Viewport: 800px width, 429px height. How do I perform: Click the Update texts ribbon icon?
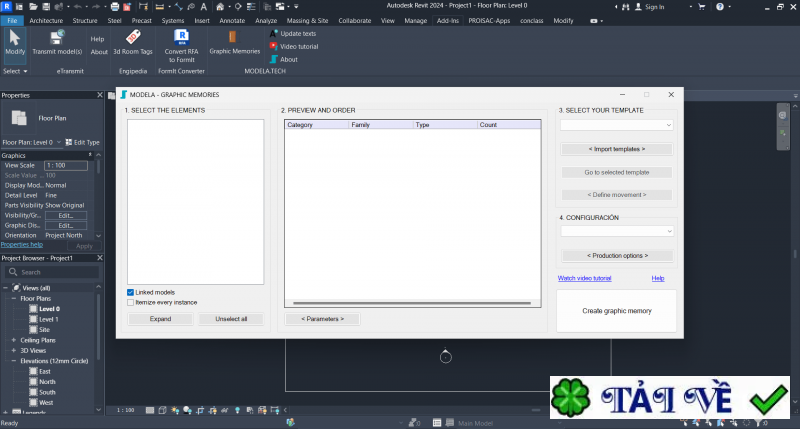coord(273,33)
